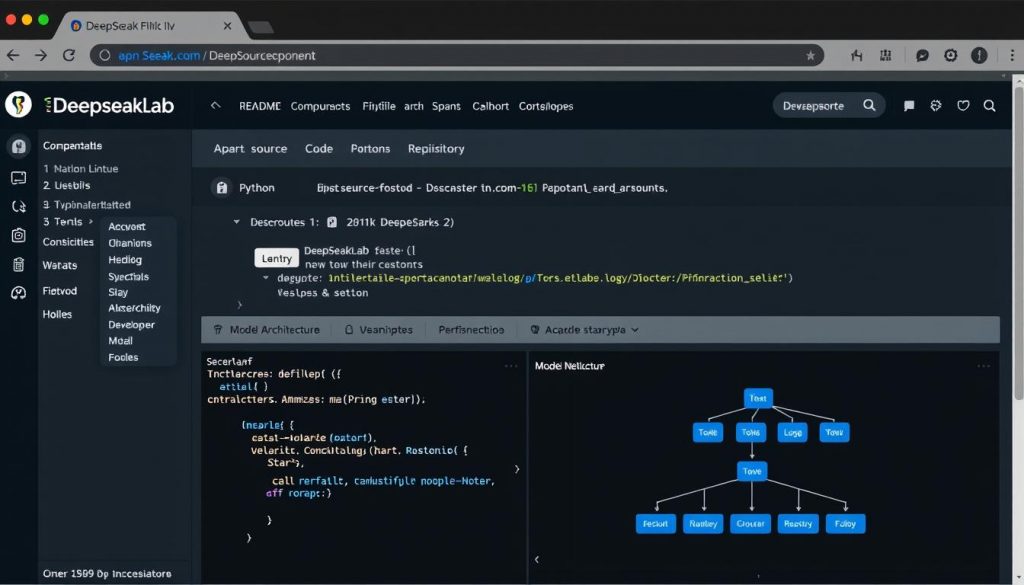Open settings gear in DeepseakLab header
Image resolution: width=1024 pixels, height=585 pixels.
tap(936, 105)
